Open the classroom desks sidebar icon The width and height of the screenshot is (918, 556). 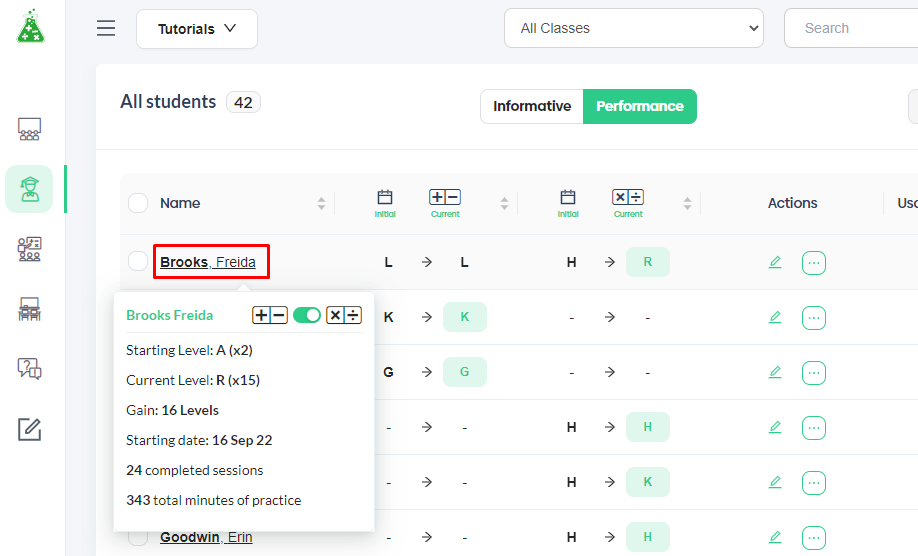(x=29, y=309)
